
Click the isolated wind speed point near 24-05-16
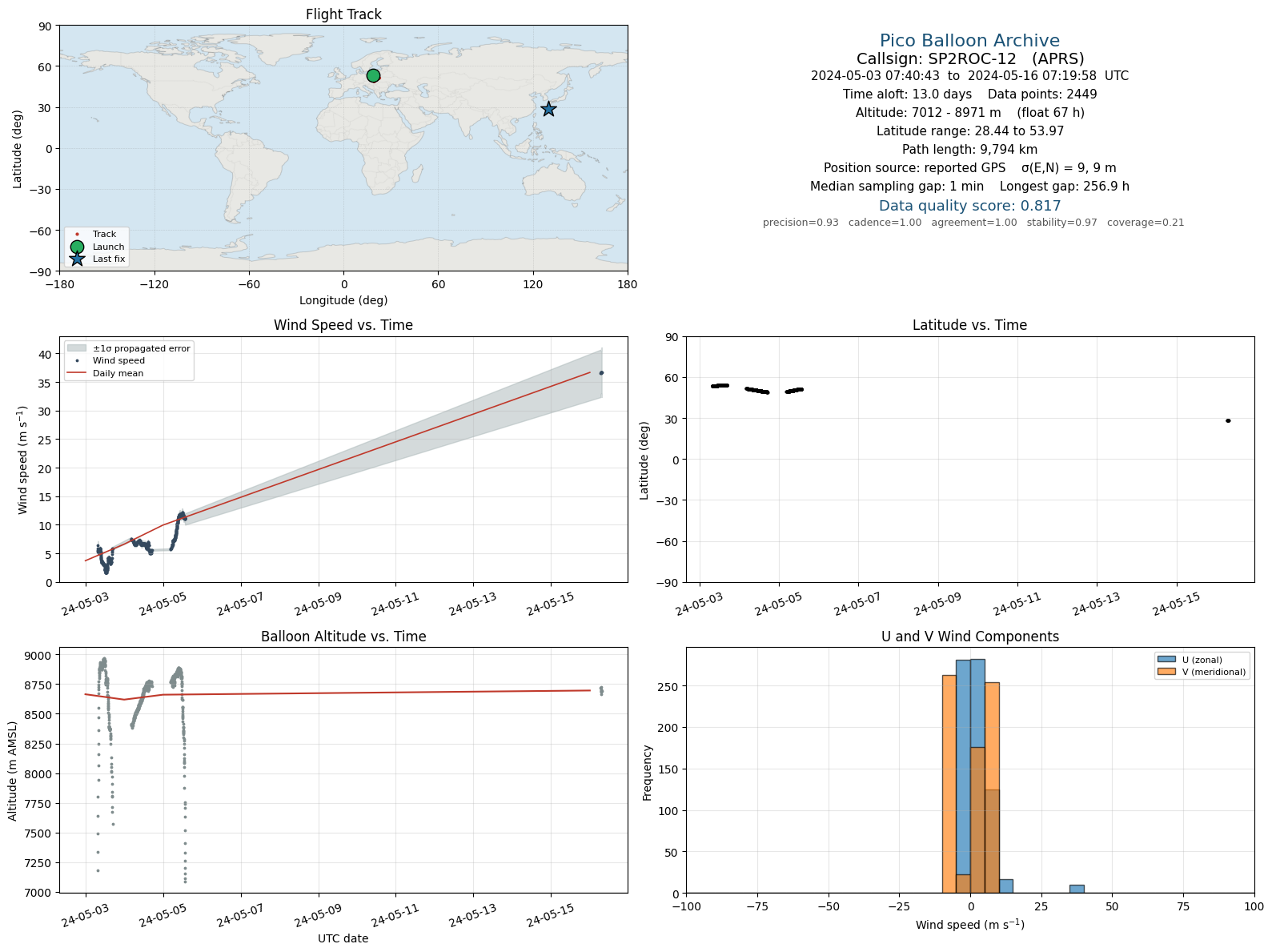pos(601,373)
